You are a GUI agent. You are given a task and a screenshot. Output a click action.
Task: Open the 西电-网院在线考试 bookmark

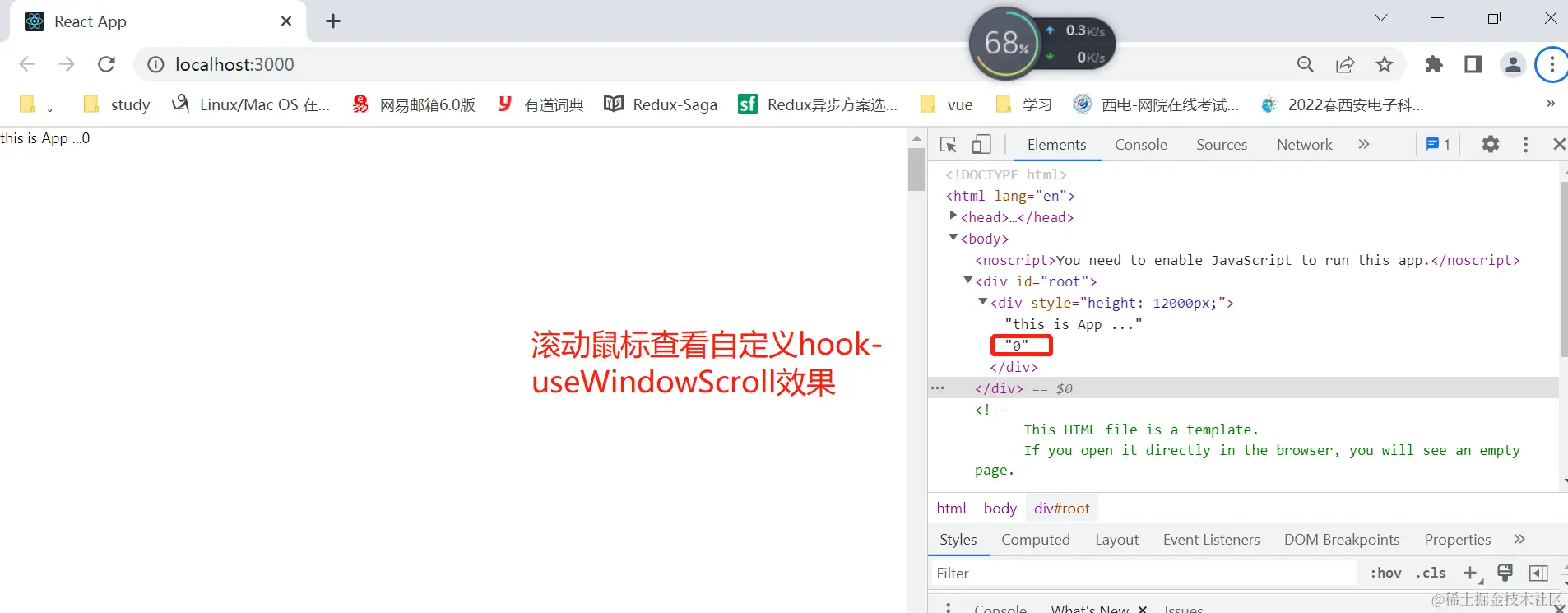click(x=1156, y=104)
